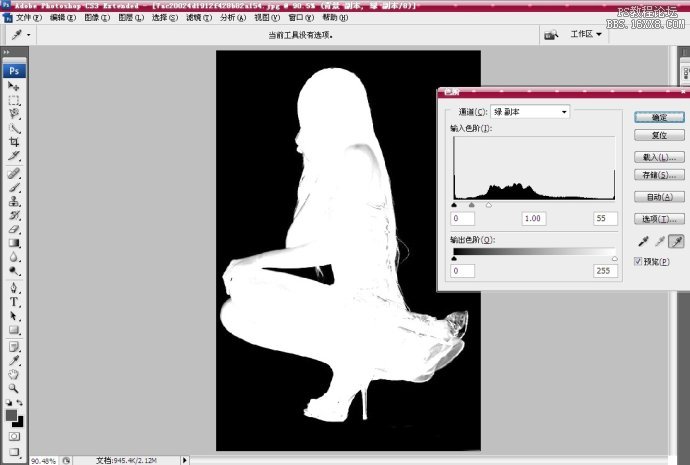
Task: Open the Filter (滤镜) menu
Action: point(199,18)
